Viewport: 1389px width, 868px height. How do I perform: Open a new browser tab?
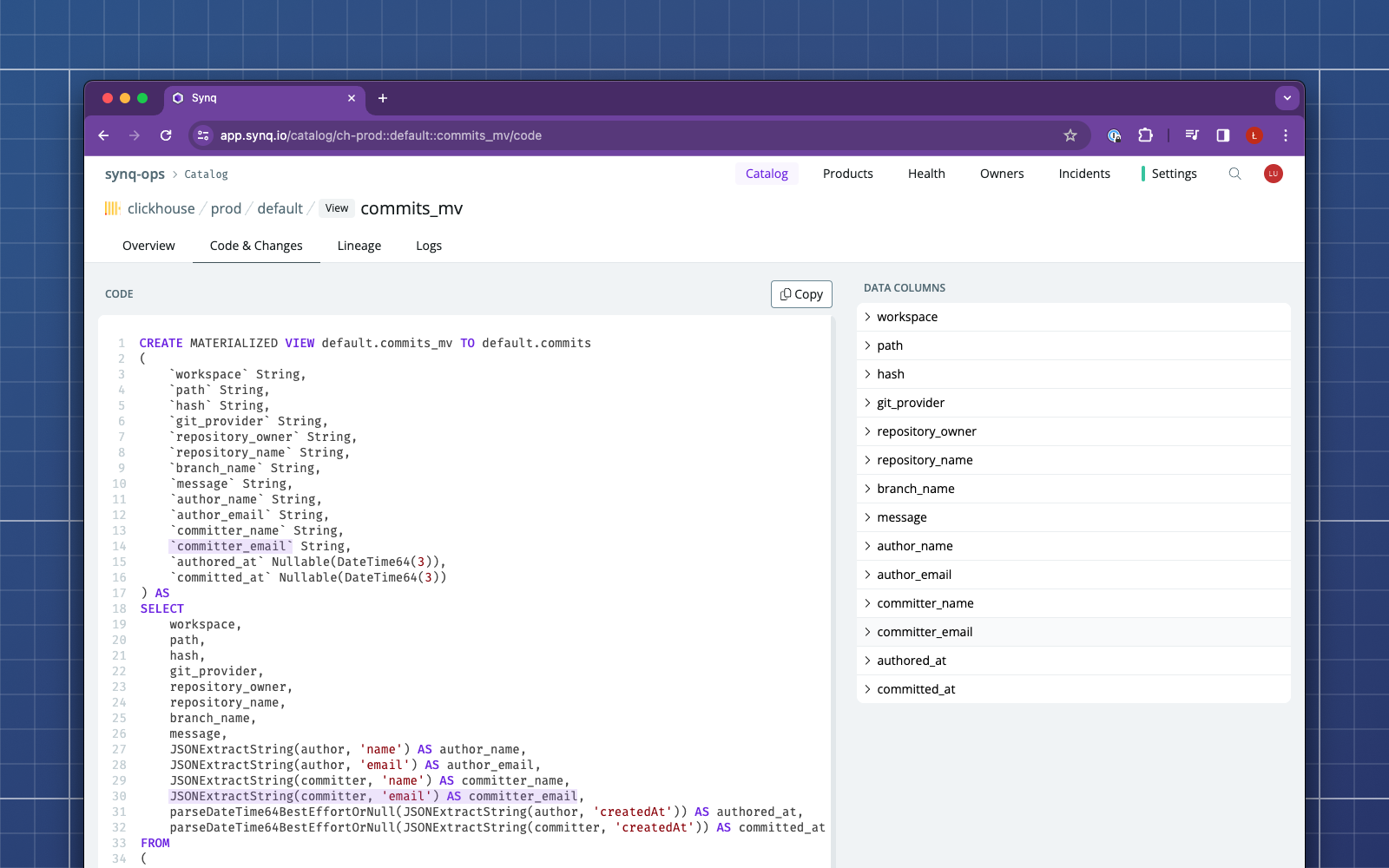coord(383,98)
